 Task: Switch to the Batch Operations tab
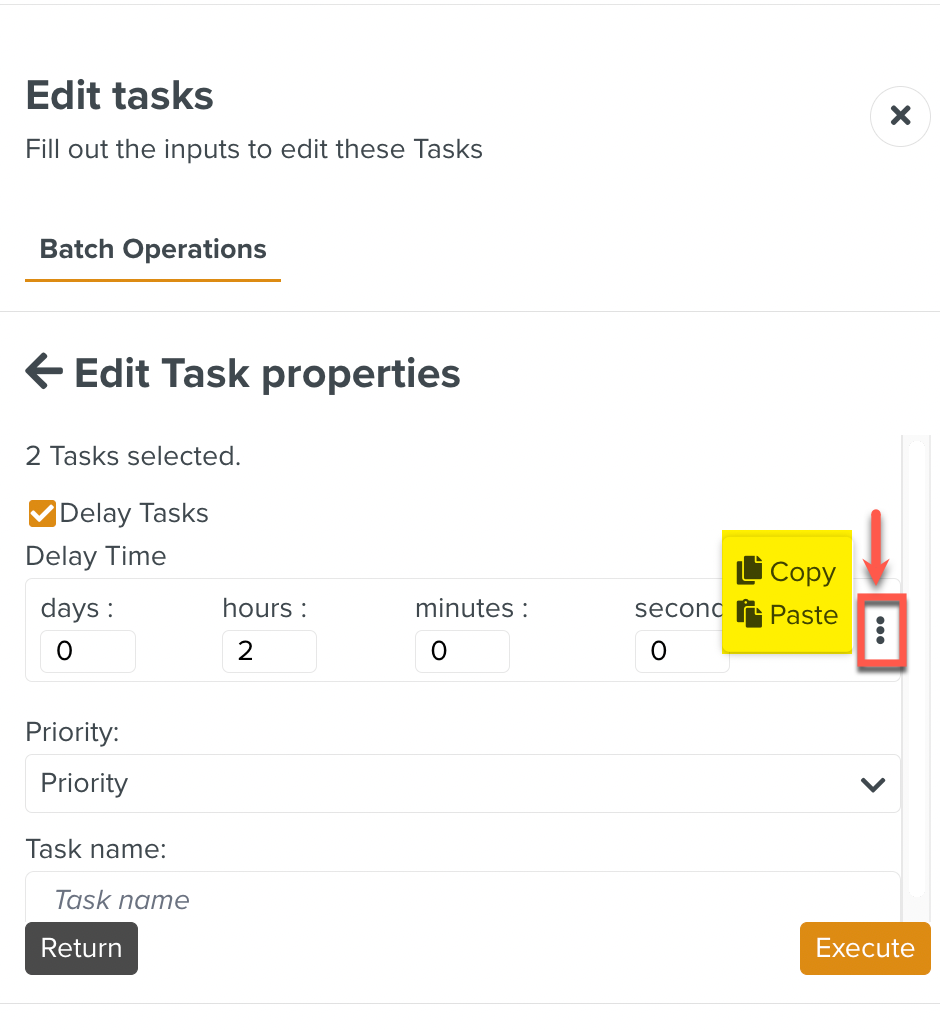pyautogui.click(x=153, y=249)
